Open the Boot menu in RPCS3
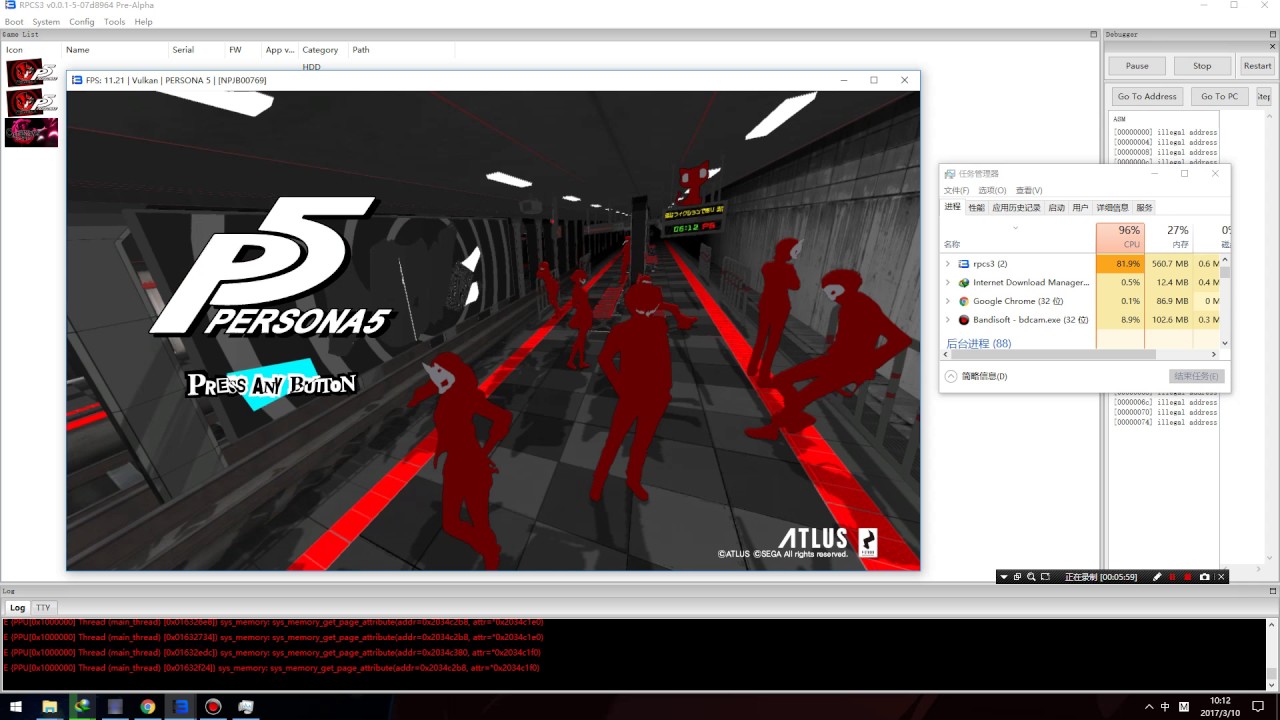The width and height of the screenshot is (1280, 720). tap(14, 22)
